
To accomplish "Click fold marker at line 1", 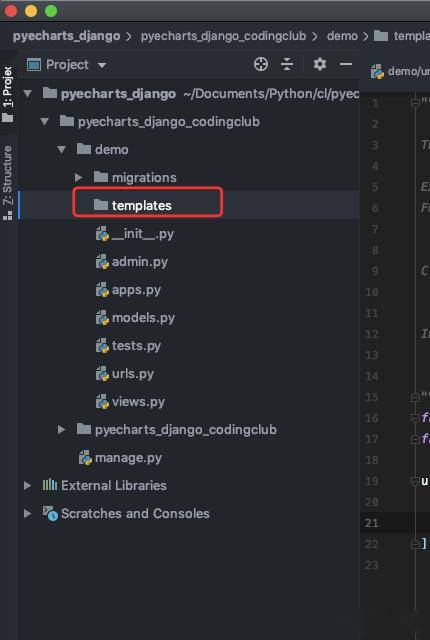I will tap(415, 103).
